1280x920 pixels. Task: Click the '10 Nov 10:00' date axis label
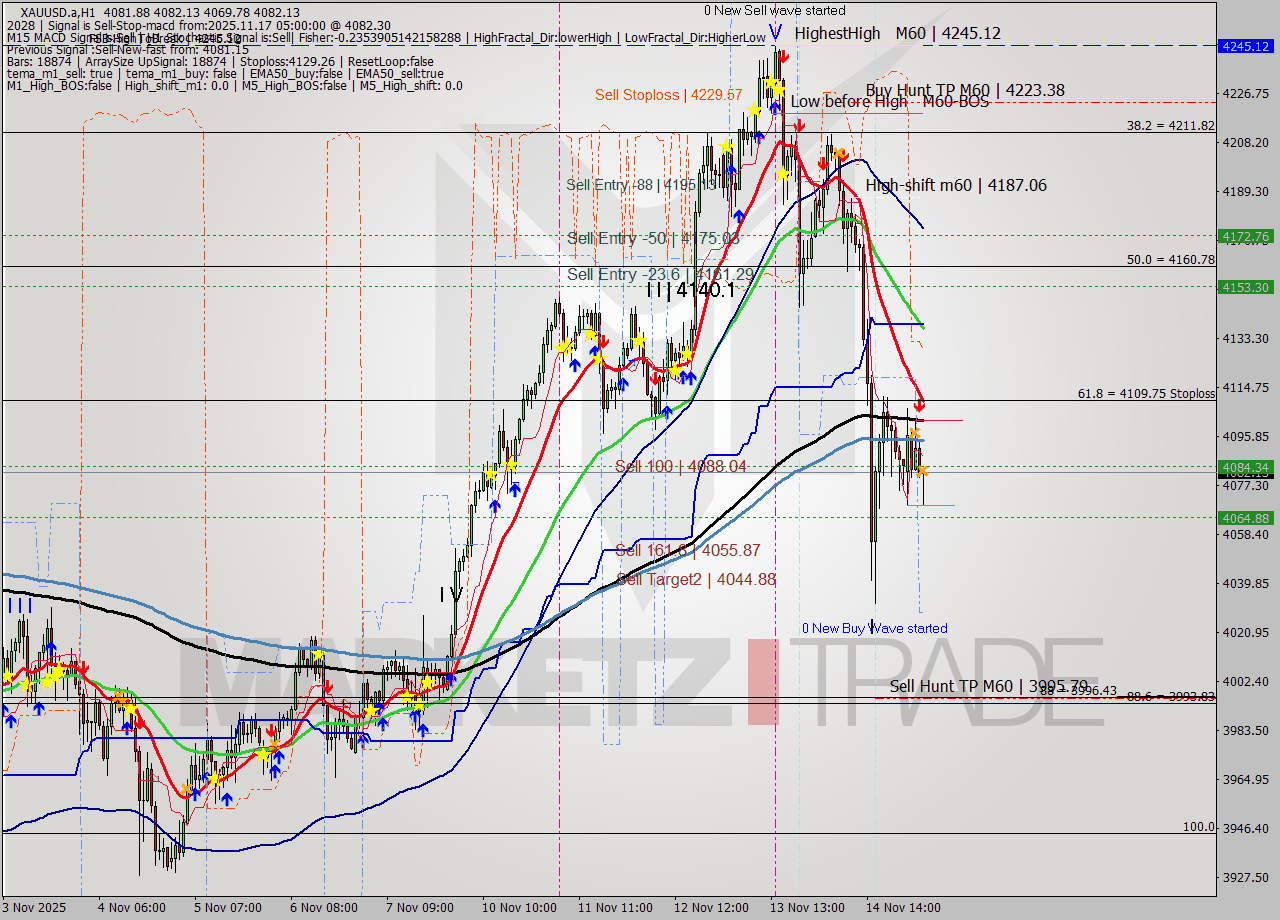(518, 908)
